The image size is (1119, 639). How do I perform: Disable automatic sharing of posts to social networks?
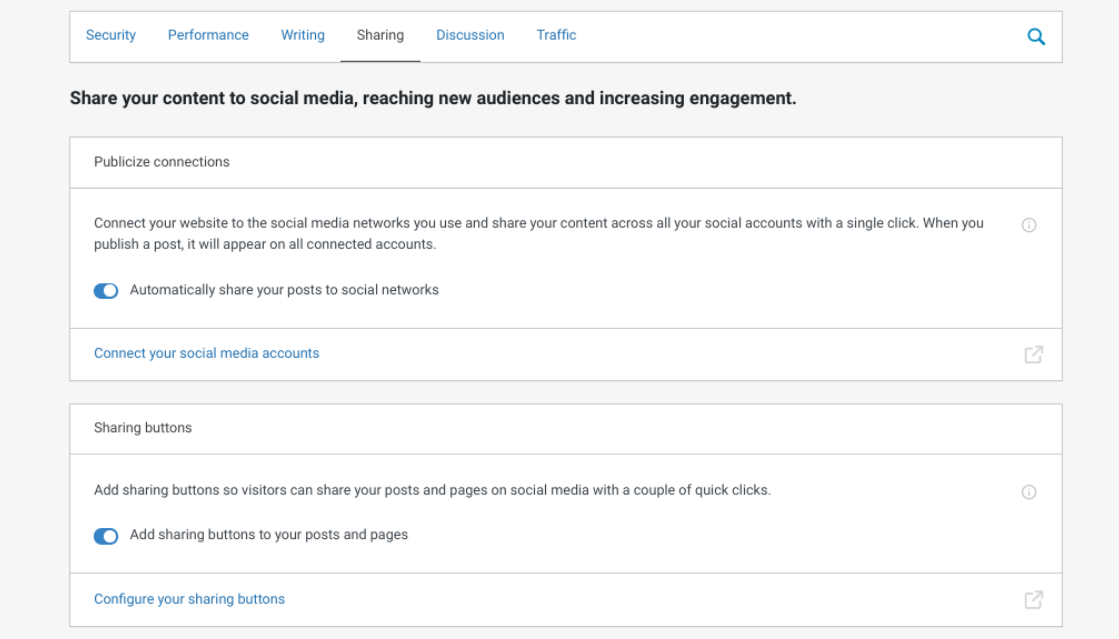click(106, 290)
